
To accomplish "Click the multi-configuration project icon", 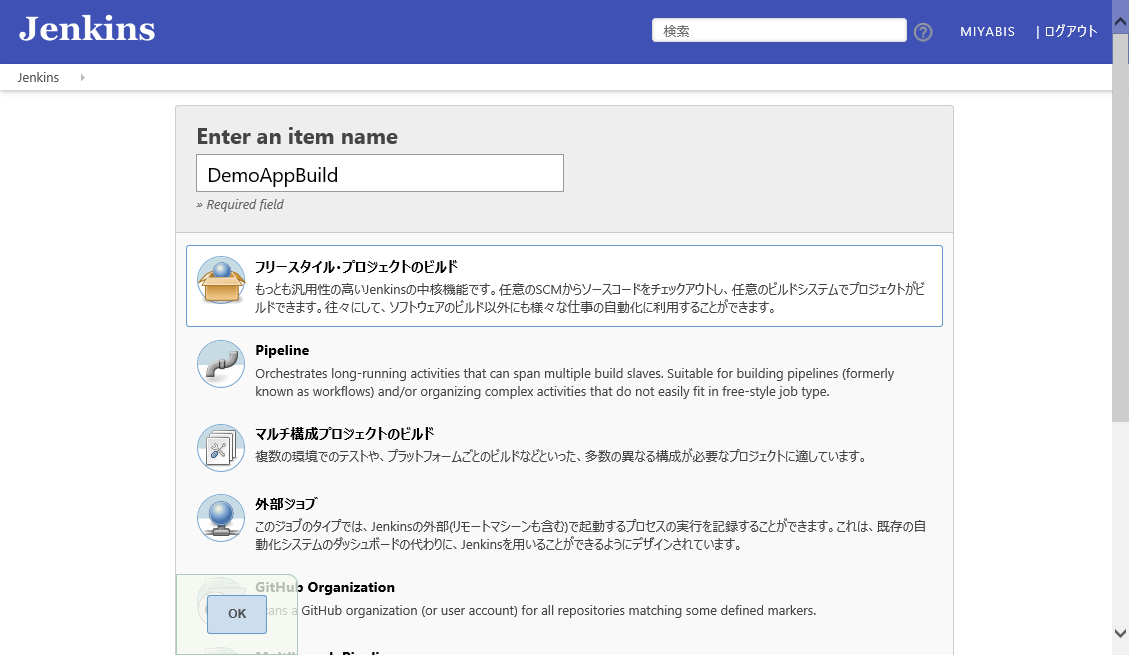I will pos(221,448).
